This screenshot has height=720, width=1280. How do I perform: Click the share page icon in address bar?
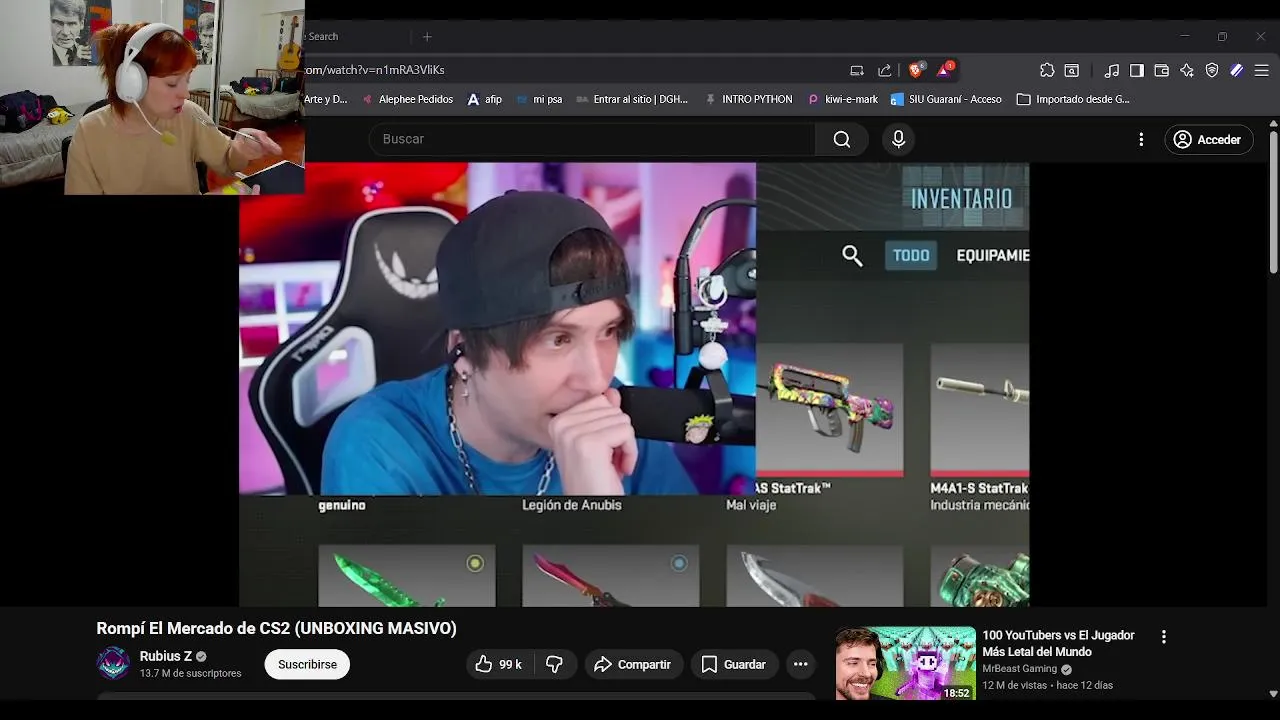[885, 70]
